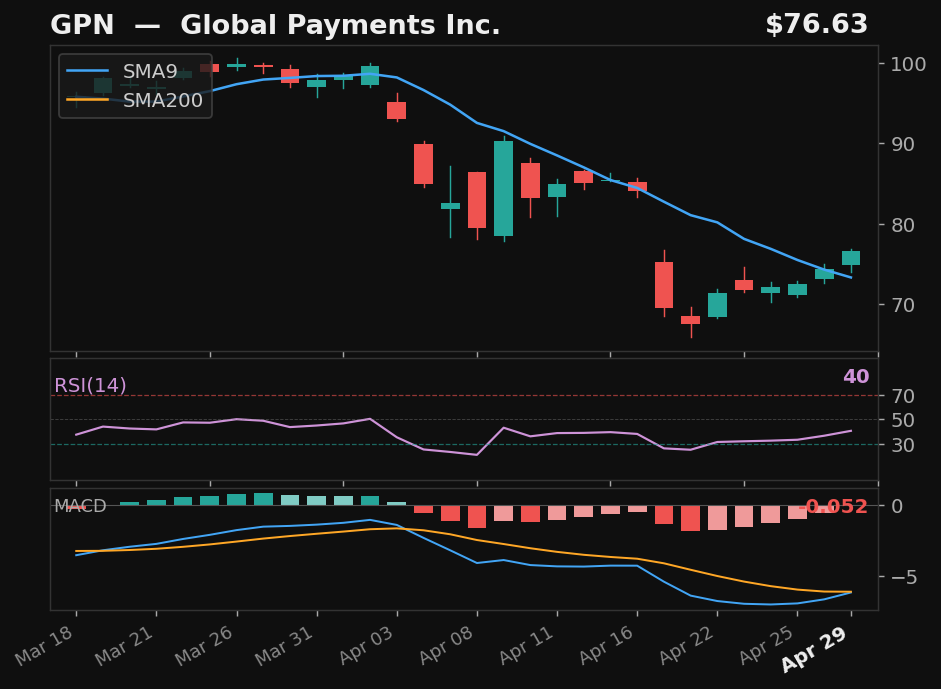Click the 80 price axis label
This screenshot has width=941, height=689.
(x=903, y=224)
